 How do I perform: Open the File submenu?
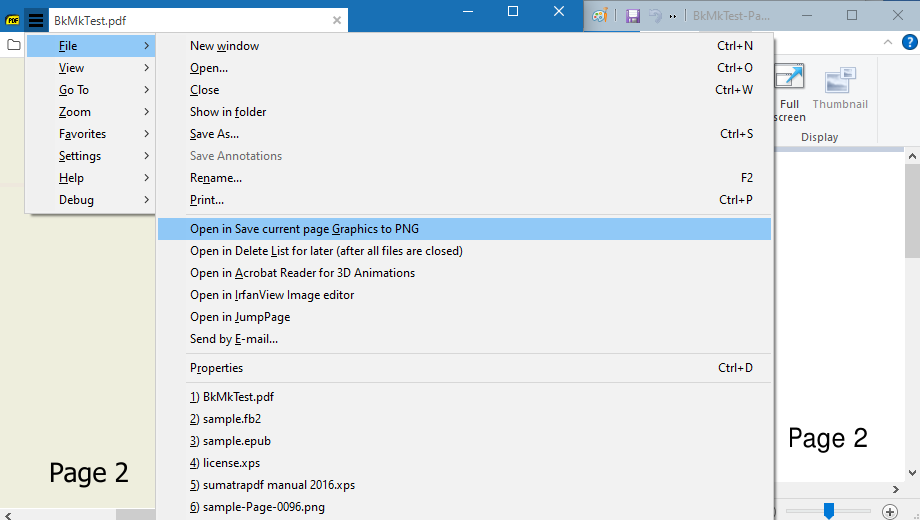click(91, 46)
